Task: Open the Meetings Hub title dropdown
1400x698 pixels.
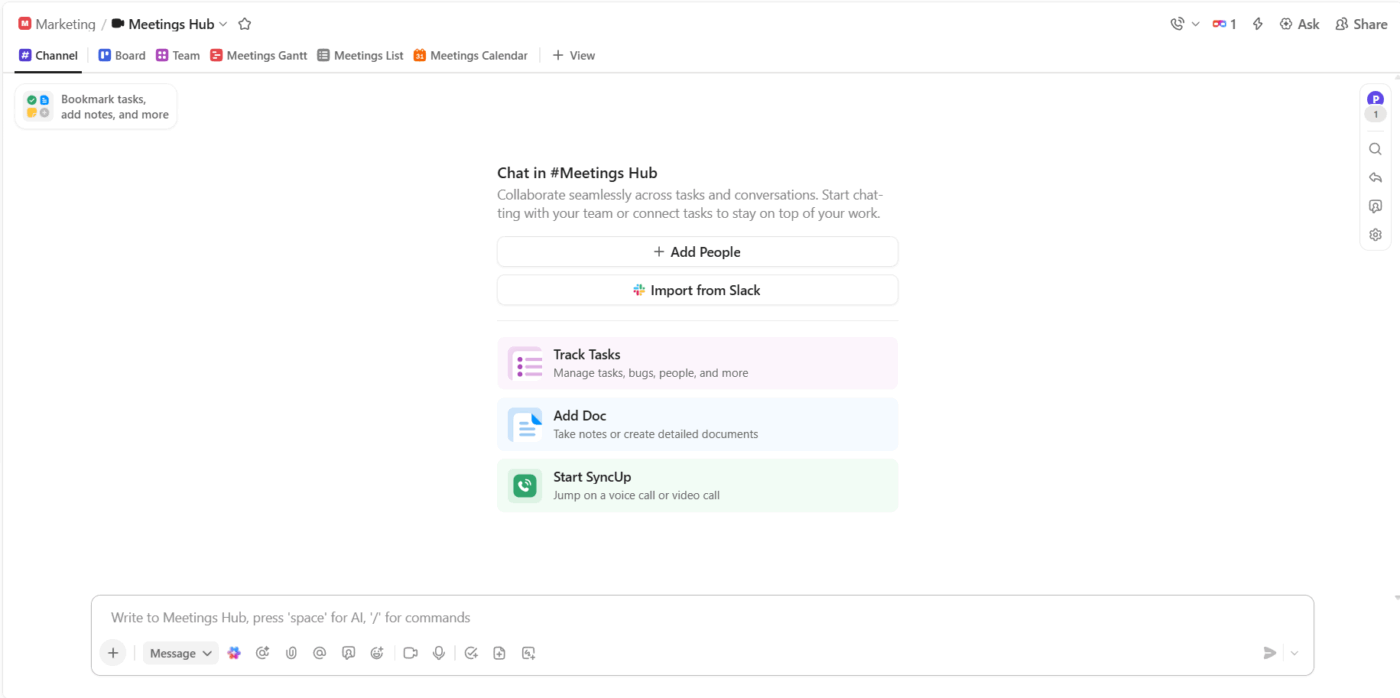Action: 222,23
